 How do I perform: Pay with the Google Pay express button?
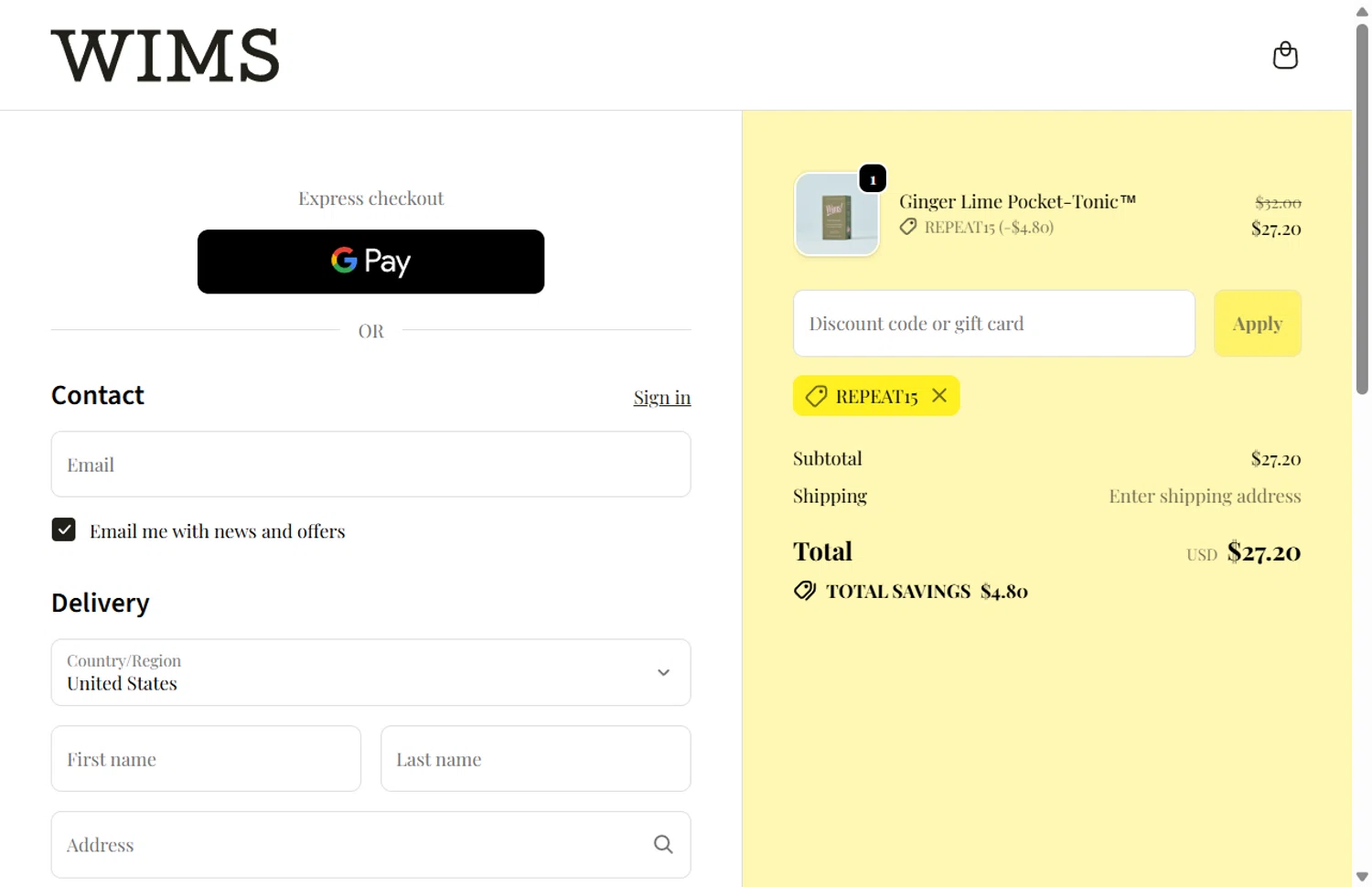[x=370, y=262]
